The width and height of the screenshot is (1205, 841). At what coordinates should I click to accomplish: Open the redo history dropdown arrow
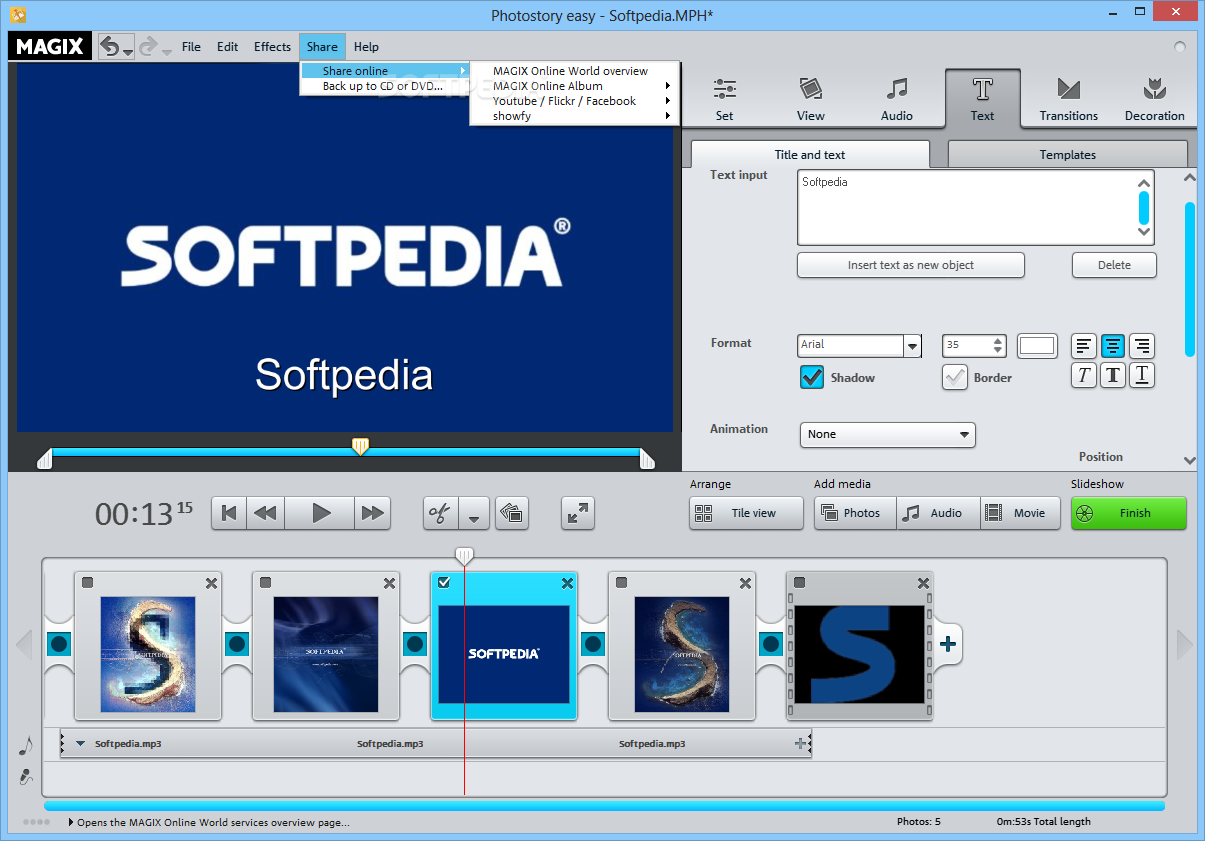tap(167, 50)
